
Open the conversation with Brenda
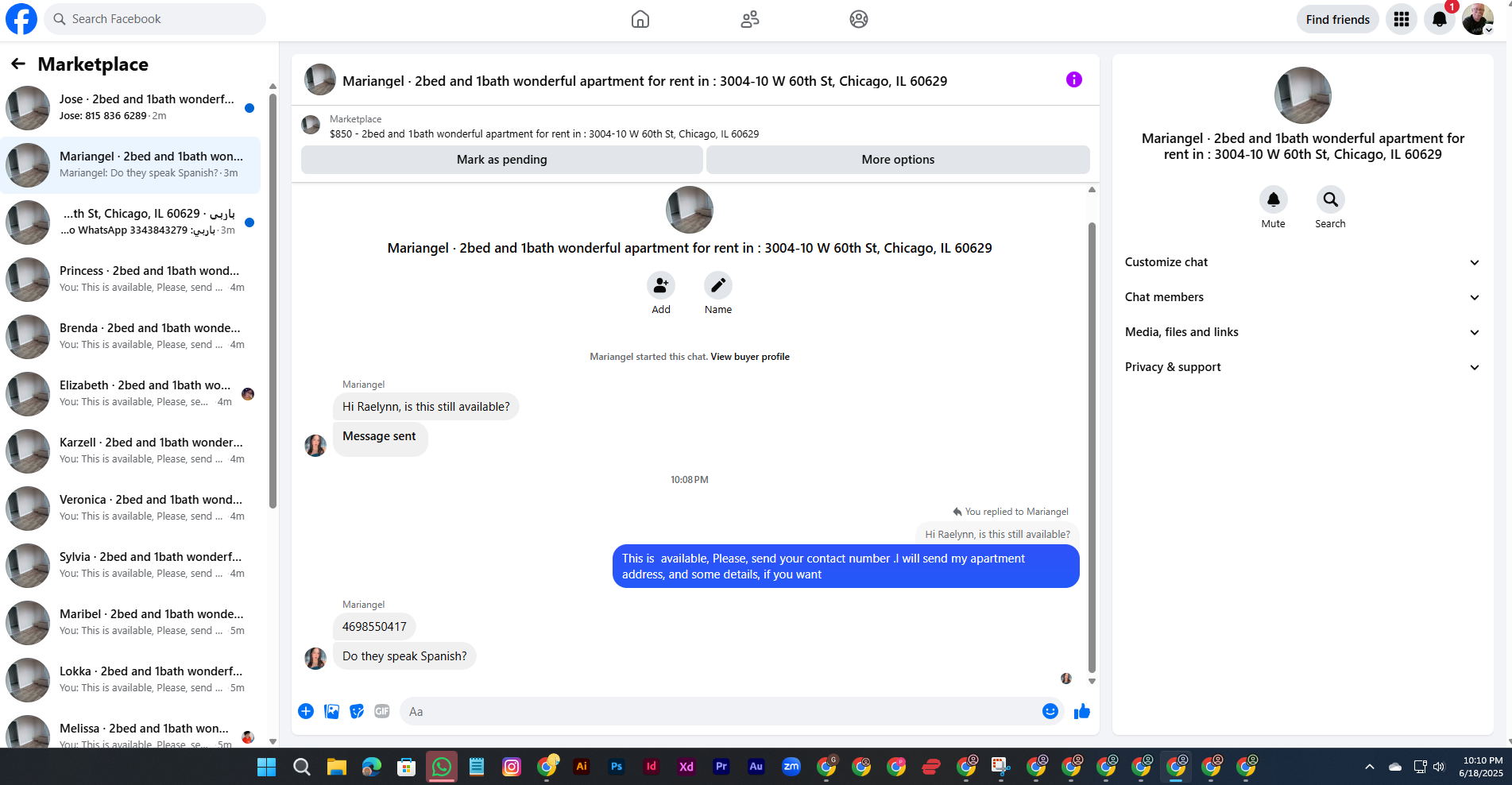pyautogui.click(x=130, y=337)
